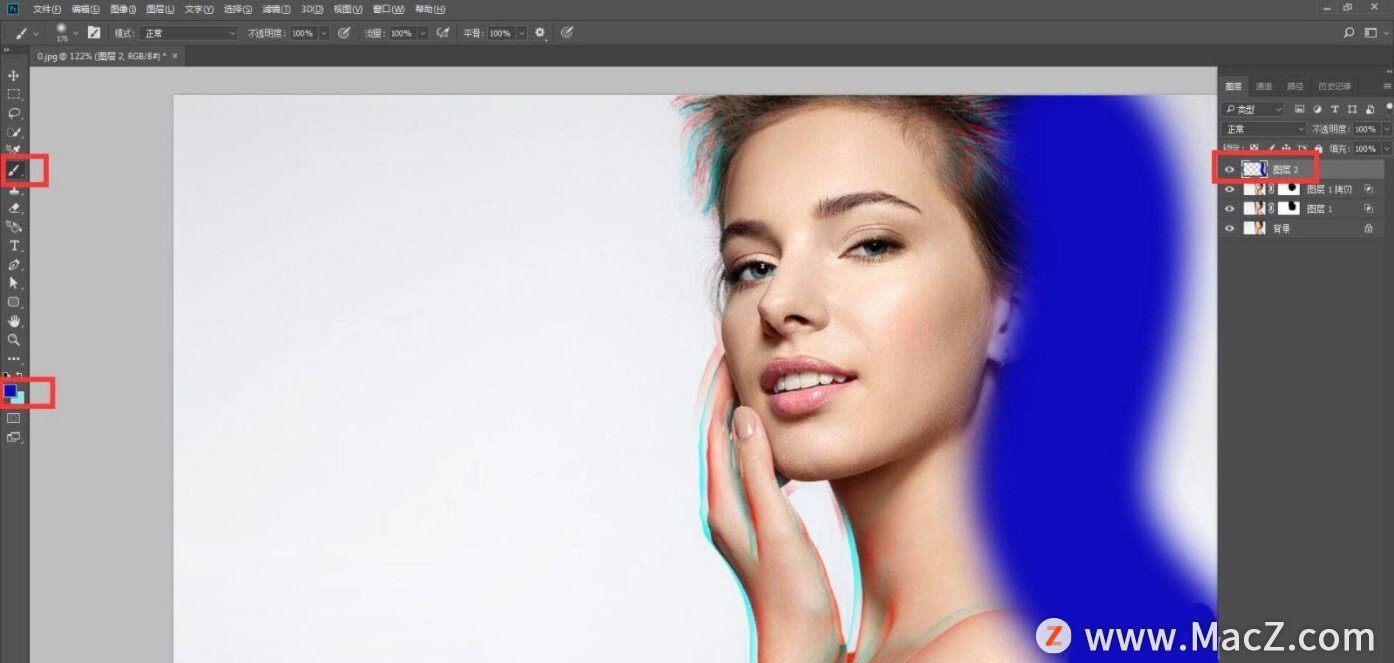The height and width of the screenshot is (663, 1394).
Task: Select the Lasso tool
Action: point(14,113)
